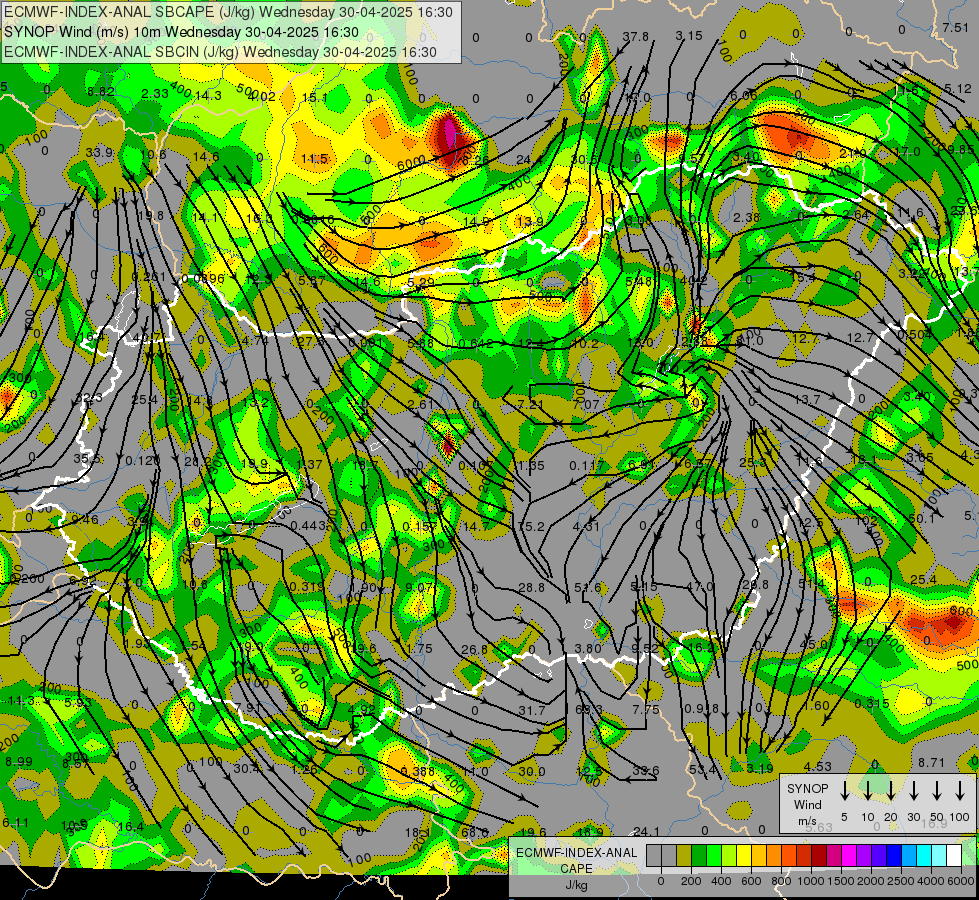This screenshot has width=979, height=900.
Task: Click the station value '39.6'
Action: [645, 771]
